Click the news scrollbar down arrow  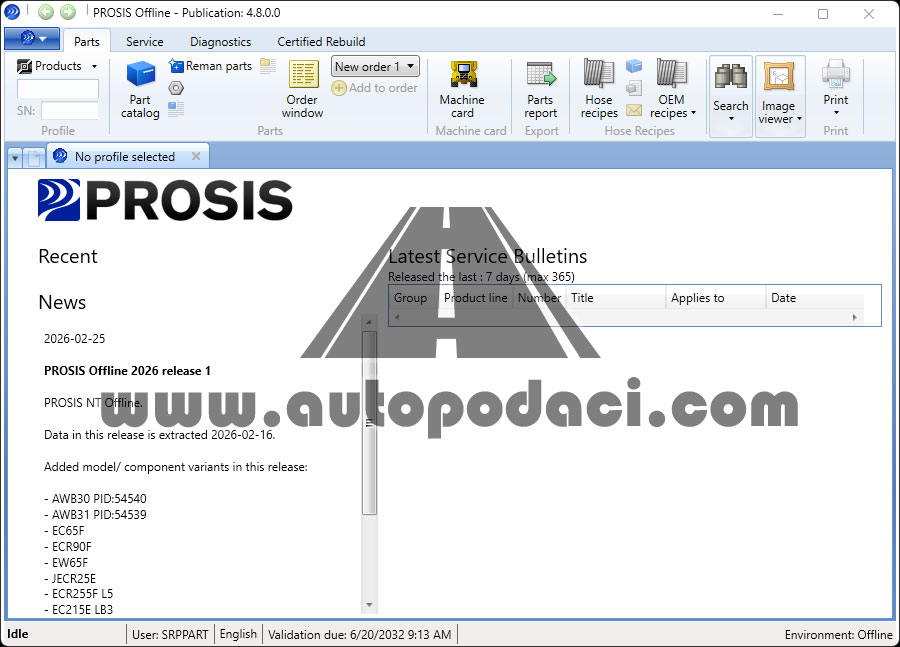tap(369, 605)
